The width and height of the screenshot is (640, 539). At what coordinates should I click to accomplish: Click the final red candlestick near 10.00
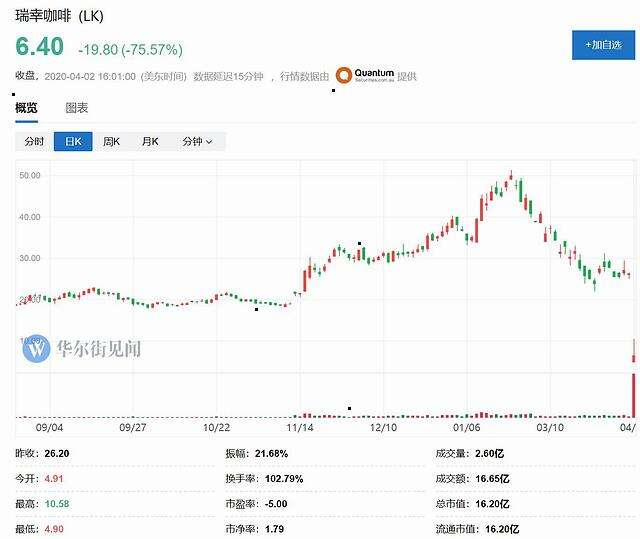[x=634, y=352]
